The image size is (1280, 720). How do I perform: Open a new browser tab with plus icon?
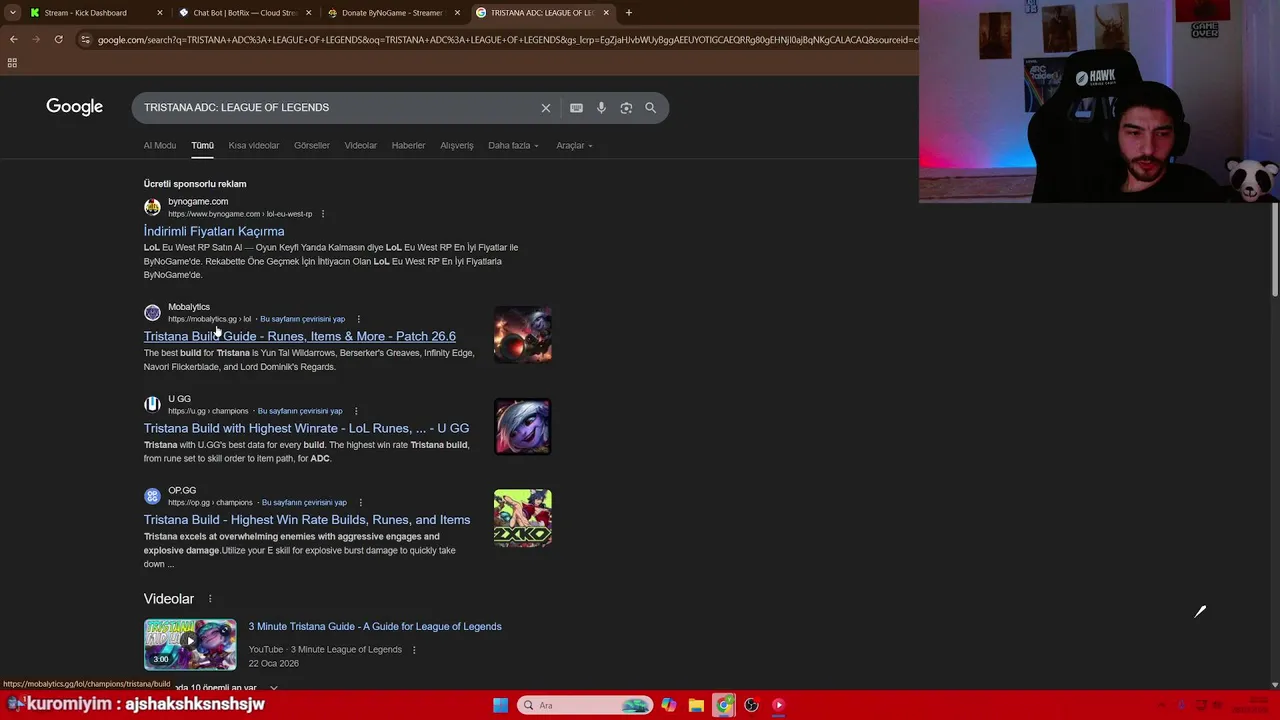[x=628, y=13]
